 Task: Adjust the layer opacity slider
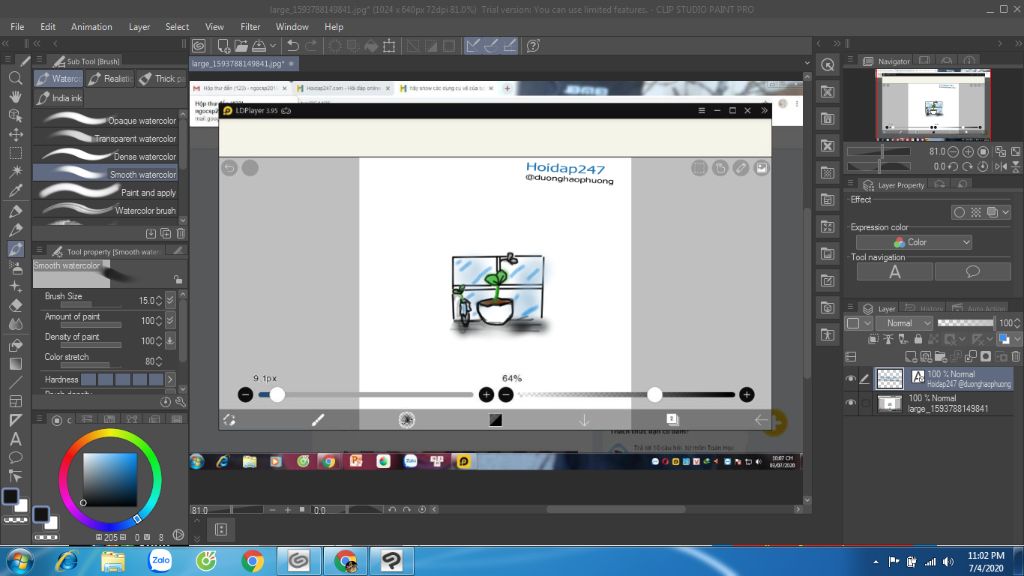(x=965, y=323)
